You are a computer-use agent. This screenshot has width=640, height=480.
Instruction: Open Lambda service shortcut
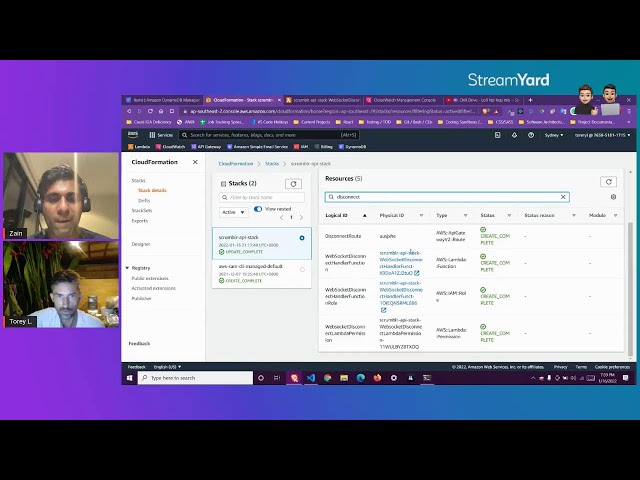(x=139, y=147)
